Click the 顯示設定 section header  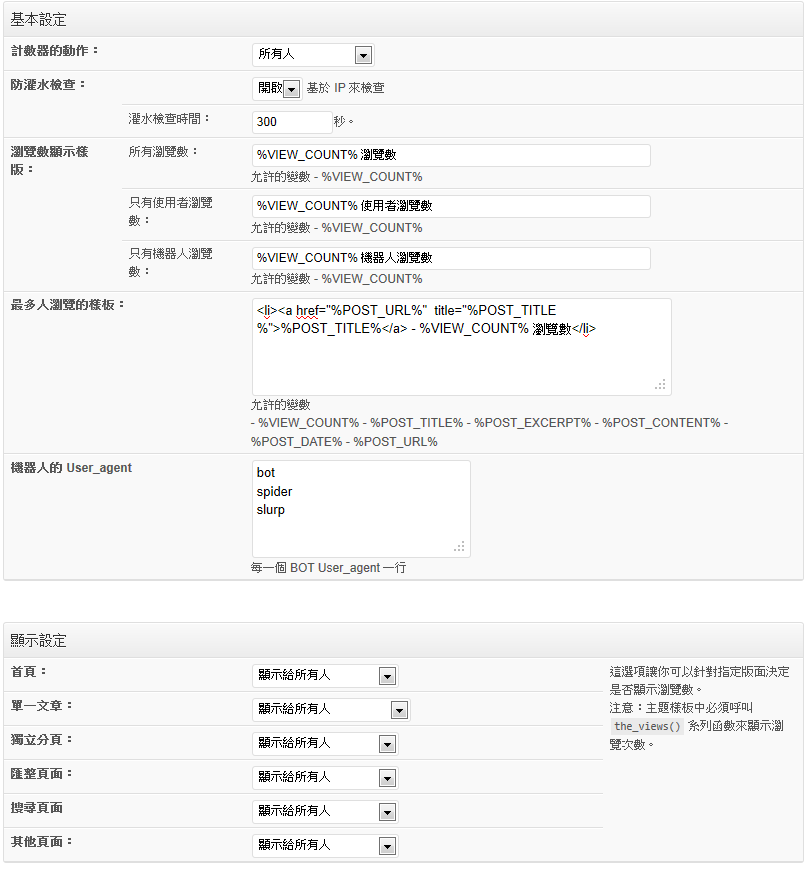click(x=37, y=640)
